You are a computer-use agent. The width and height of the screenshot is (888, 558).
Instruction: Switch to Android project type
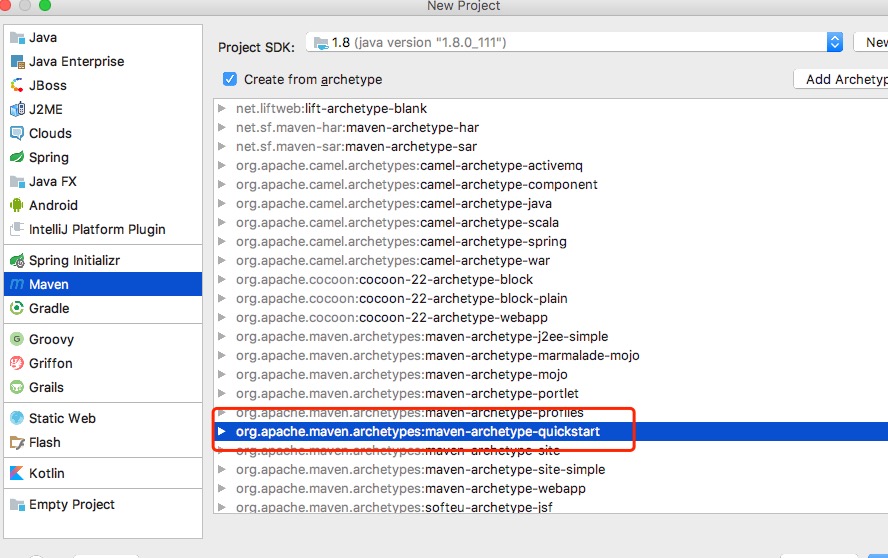103,206
